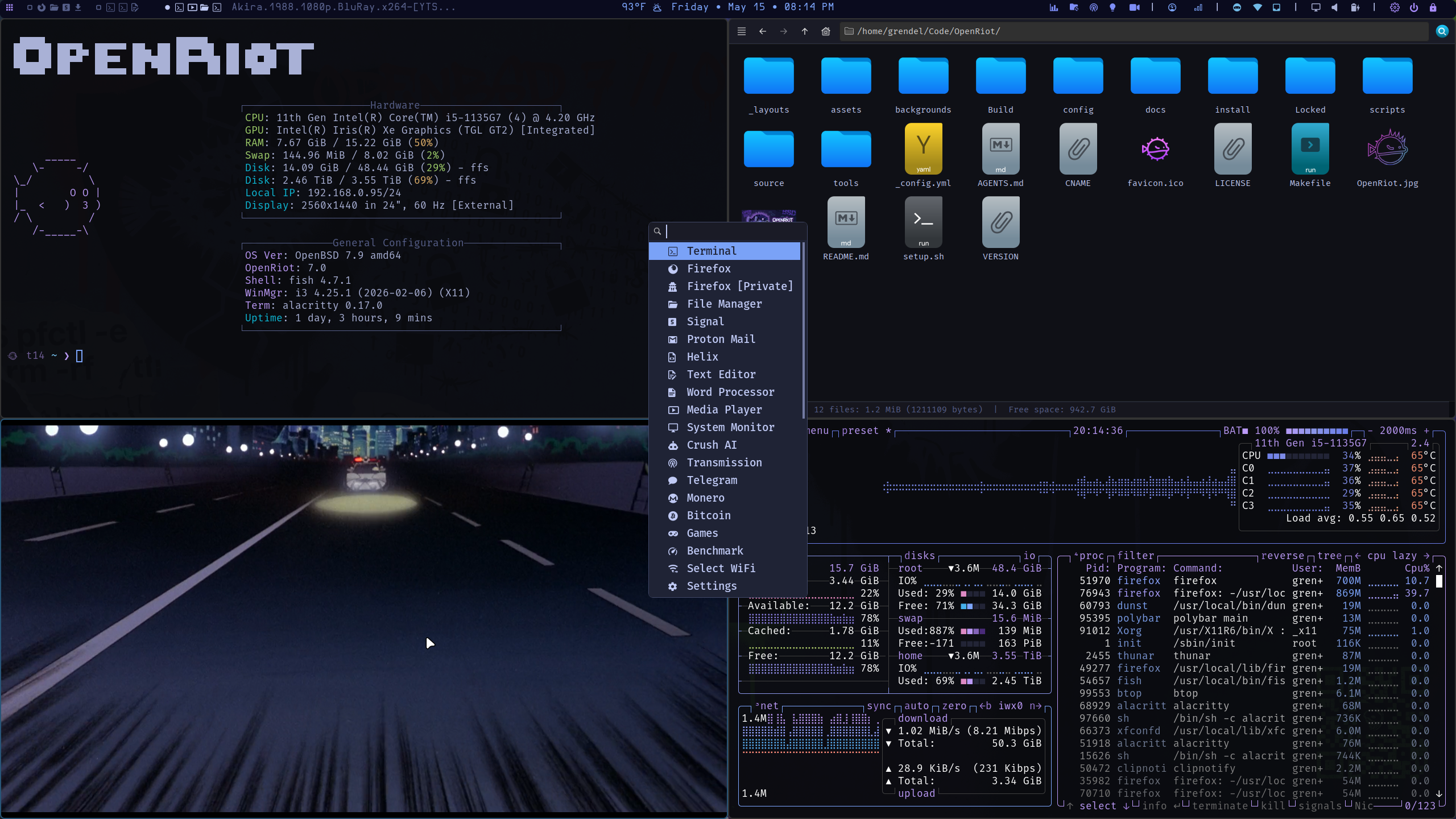Screen dimensions: 1456x819
Task: Open the Thunar hamburger menu
Action: tap(742, 31)
